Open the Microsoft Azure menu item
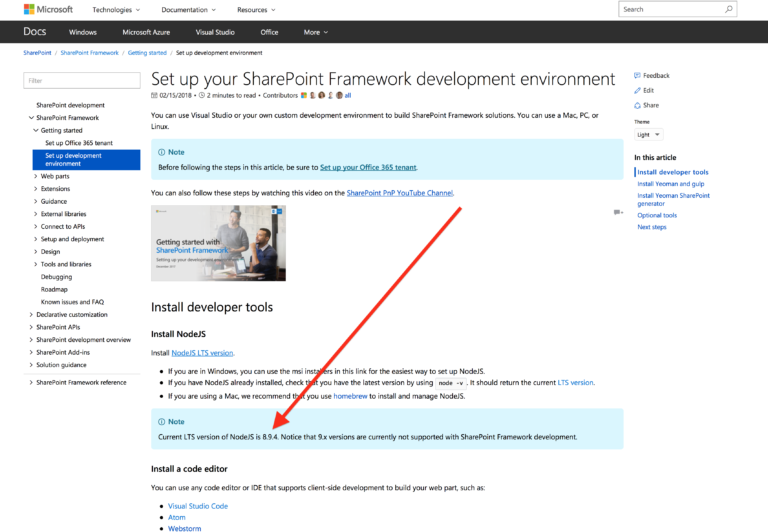Image resolution: width=768 pixels, height=532 pixels. pyautogui.click(x=146, y=32)
